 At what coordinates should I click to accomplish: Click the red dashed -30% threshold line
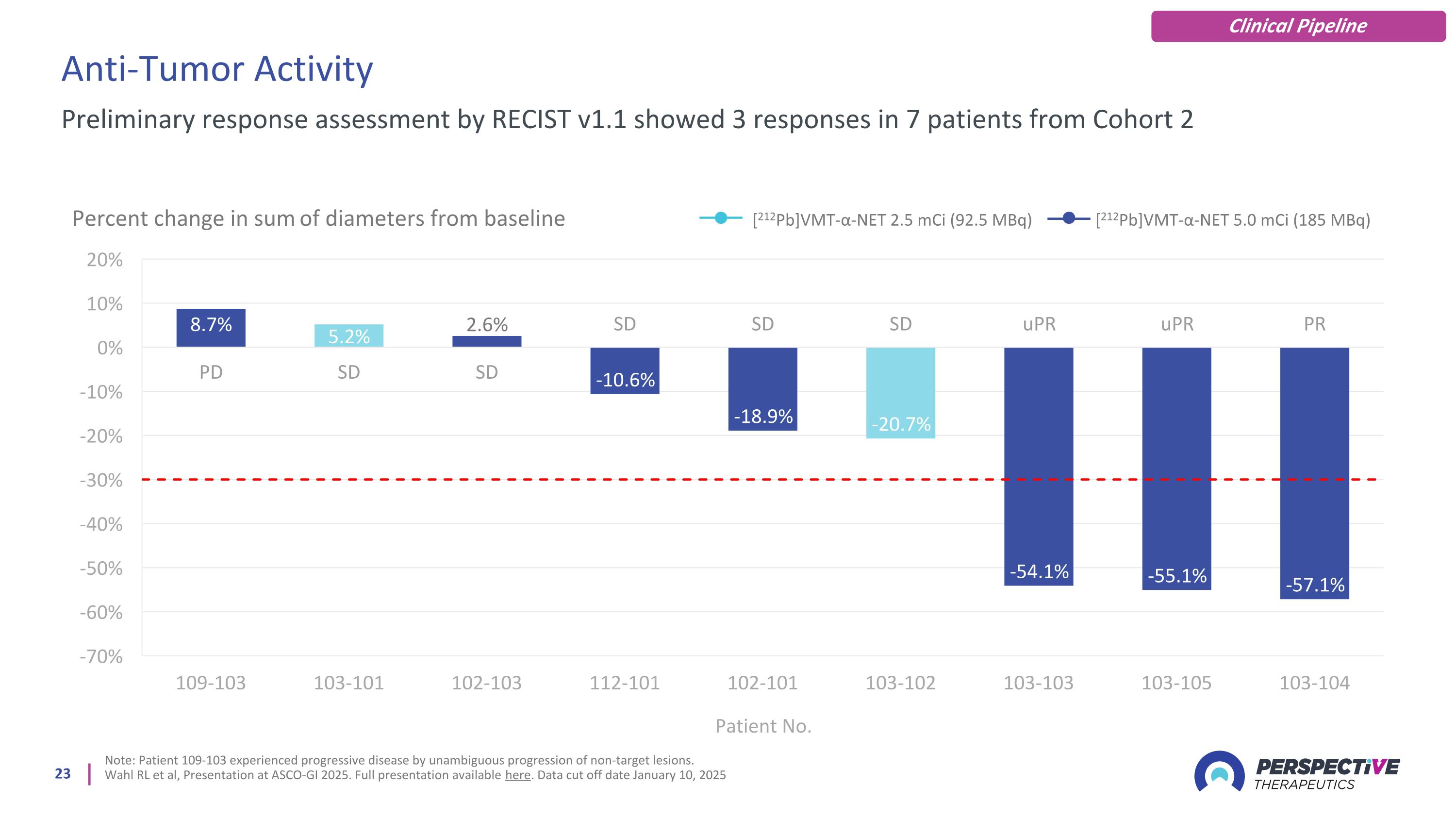pyautogui.click(x=762, y=479)
